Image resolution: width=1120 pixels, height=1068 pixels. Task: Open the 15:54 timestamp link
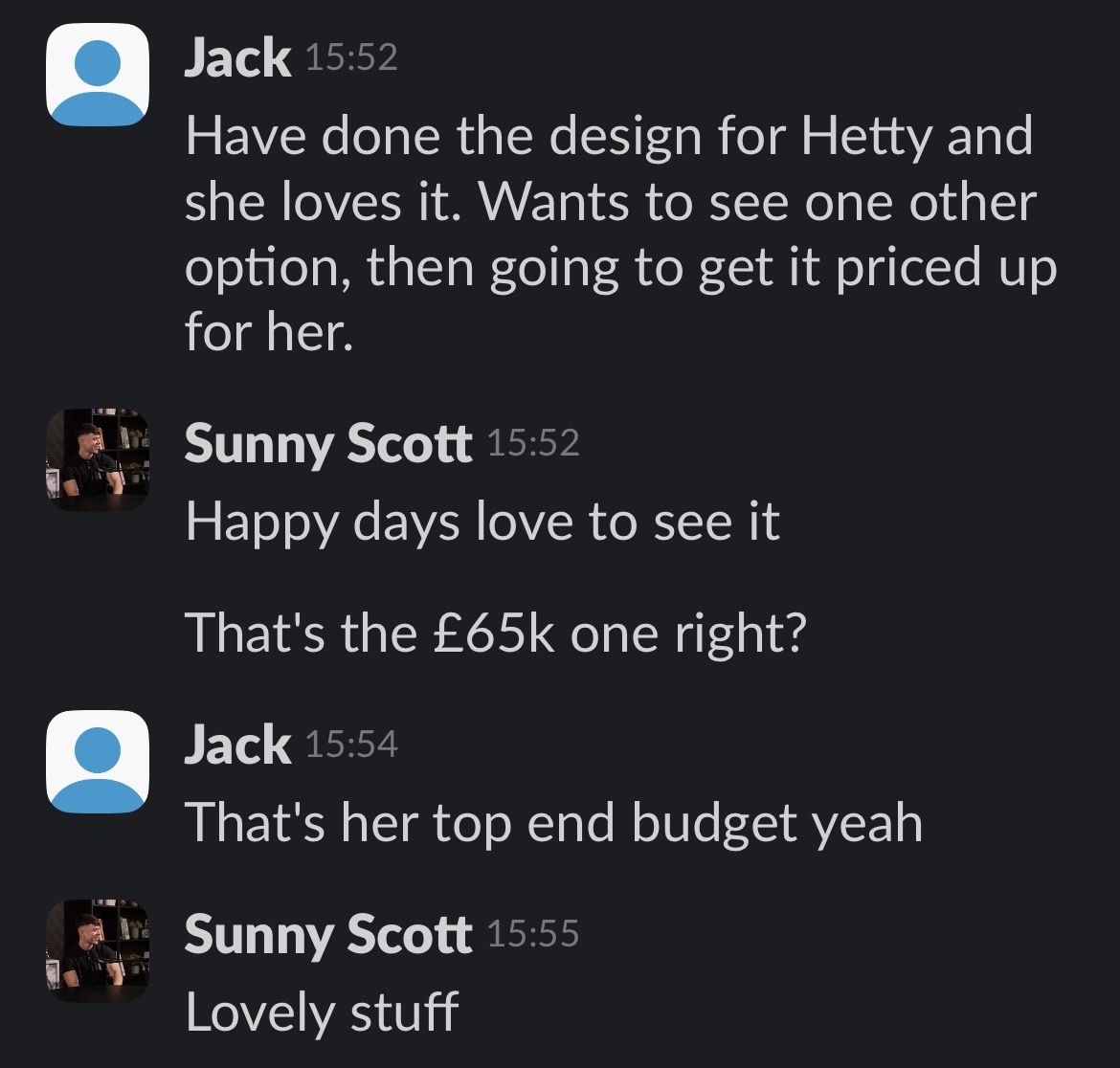point(349,745)
